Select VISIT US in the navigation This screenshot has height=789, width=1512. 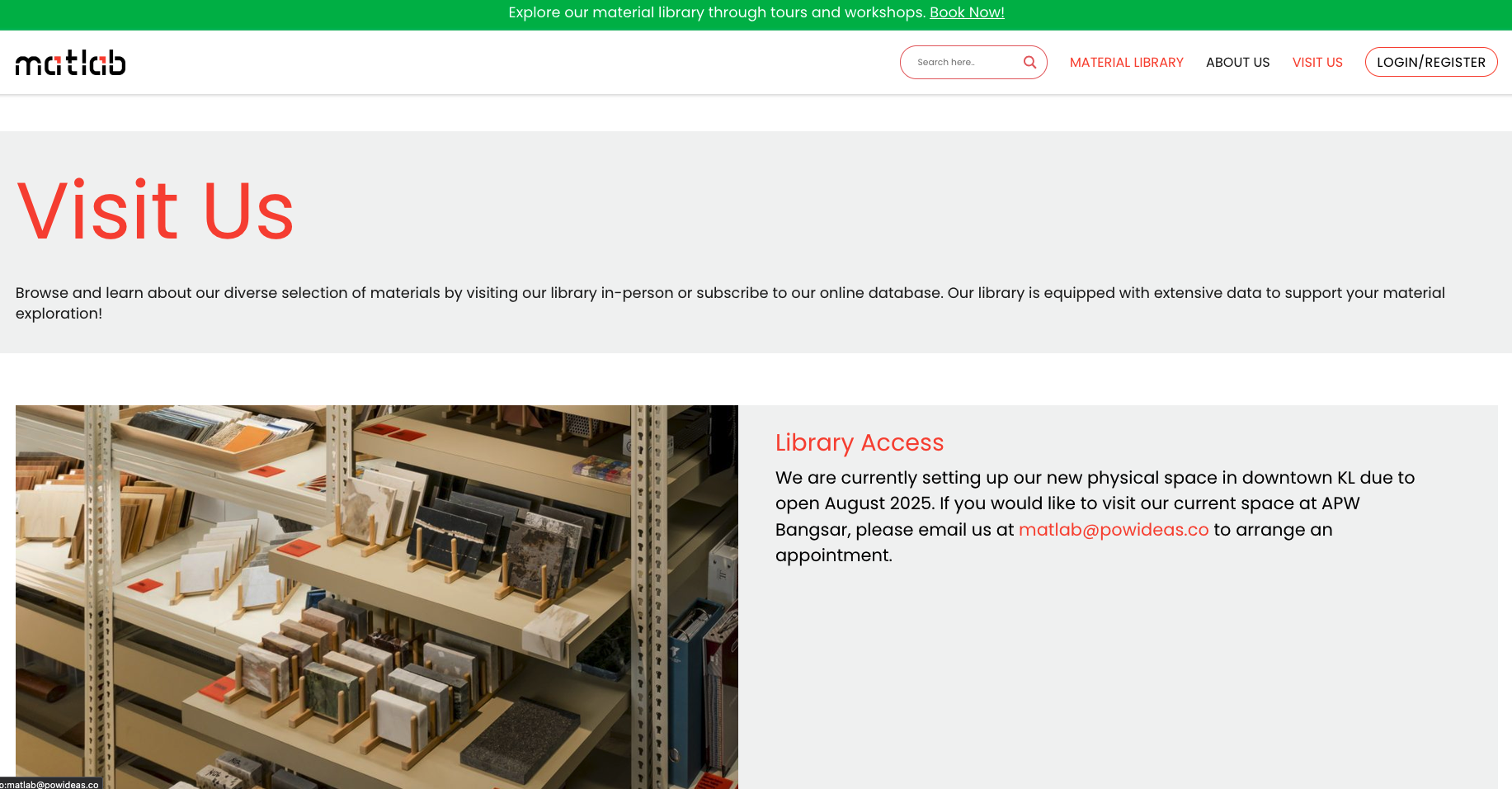1317,62
